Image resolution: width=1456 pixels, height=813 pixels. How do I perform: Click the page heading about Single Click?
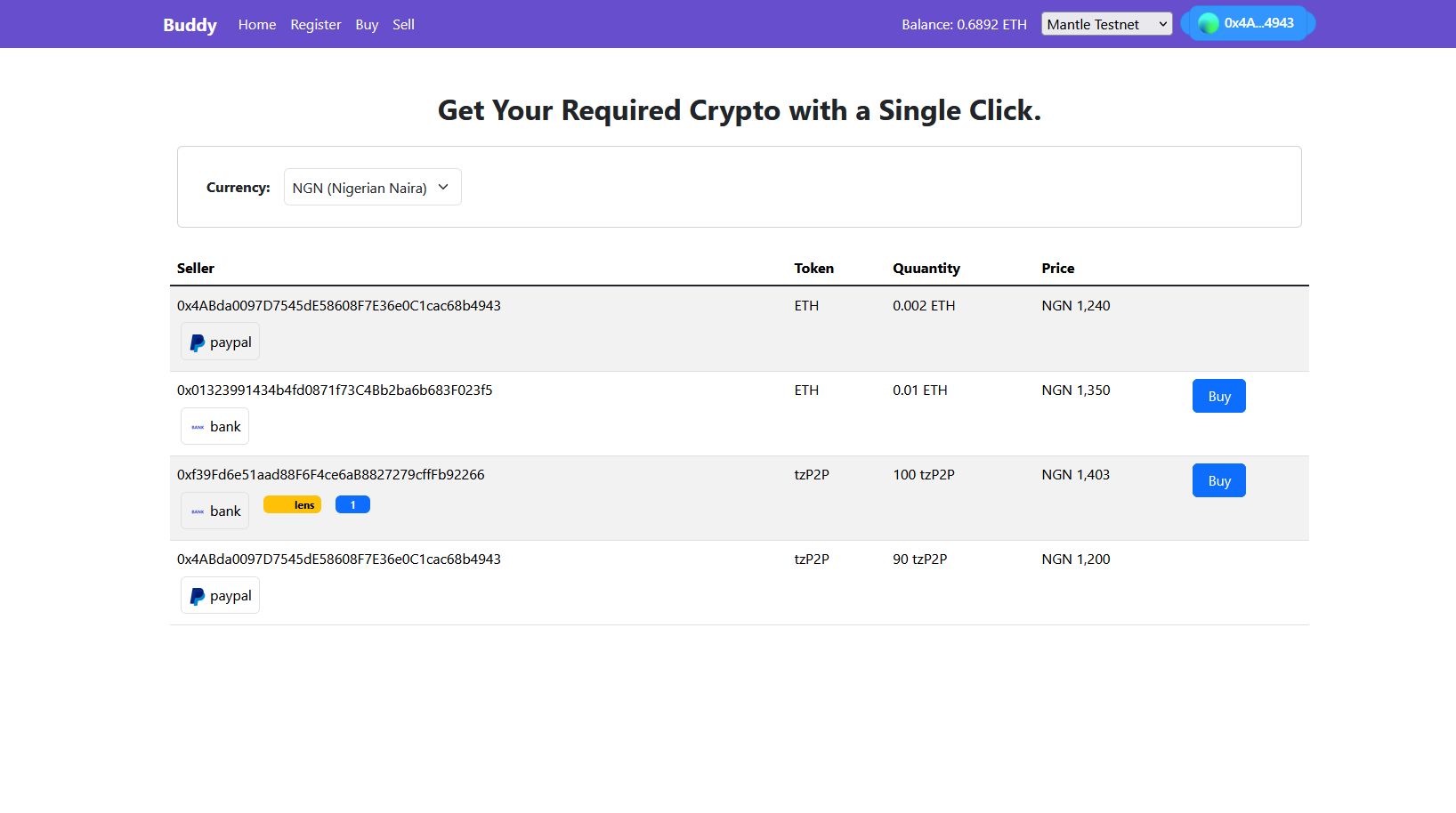(x=740, y=110)
